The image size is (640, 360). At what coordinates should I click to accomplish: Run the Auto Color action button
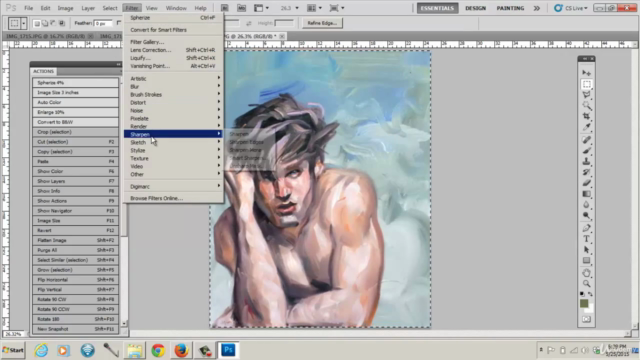[x=76, y=102]
